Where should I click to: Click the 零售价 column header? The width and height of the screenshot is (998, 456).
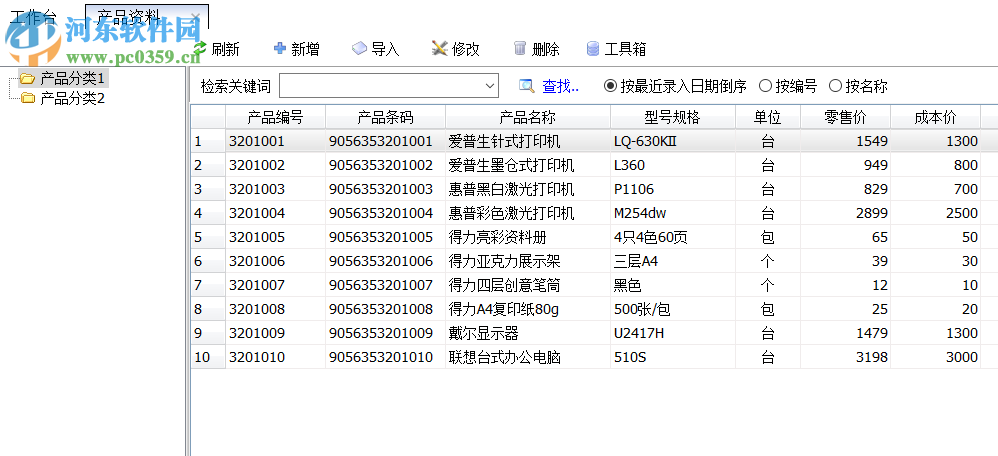point(846,117)
